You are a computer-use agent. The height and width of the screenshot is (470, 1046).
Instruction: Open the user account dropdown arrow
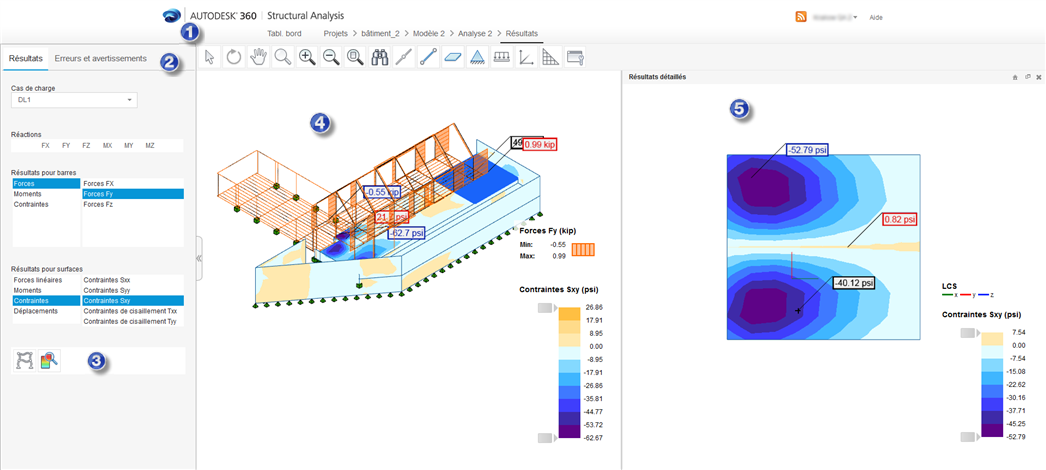pos(855,17)
